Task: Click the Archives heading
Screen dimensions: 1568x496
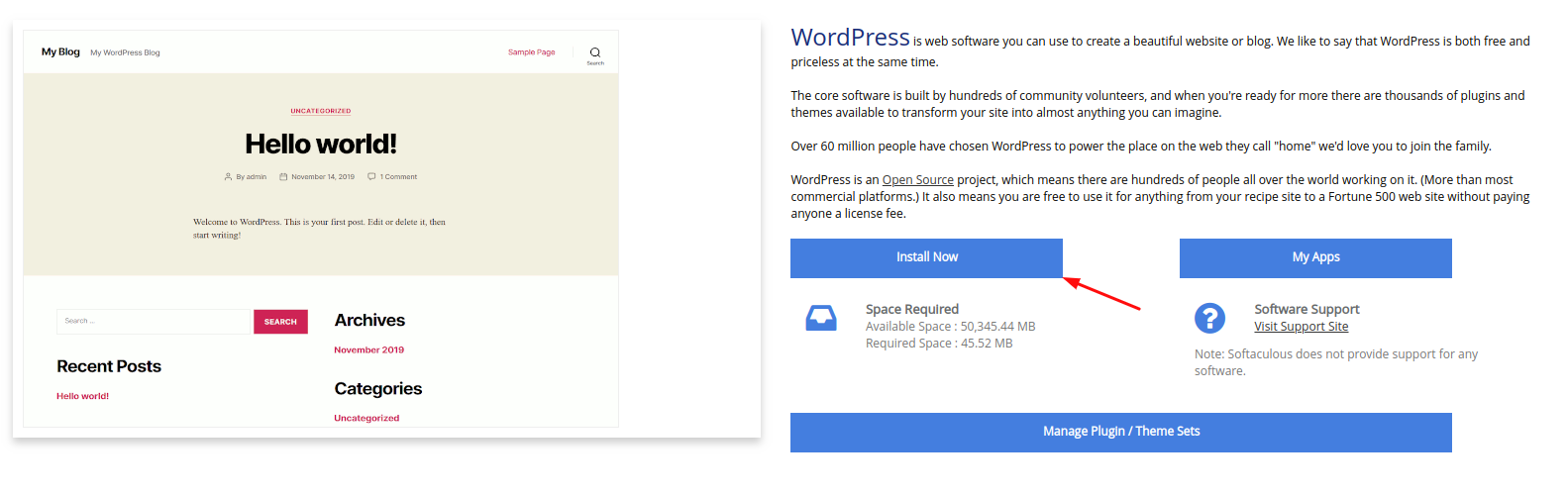Action: pyautogui.click(x=369, y=321)
